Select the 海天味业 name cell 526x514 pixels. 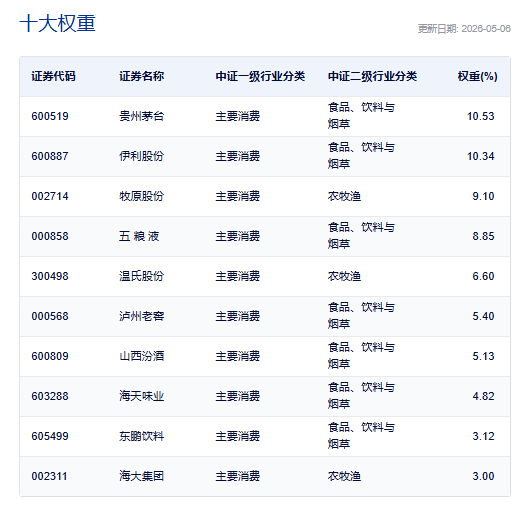[x=142, y=396]
